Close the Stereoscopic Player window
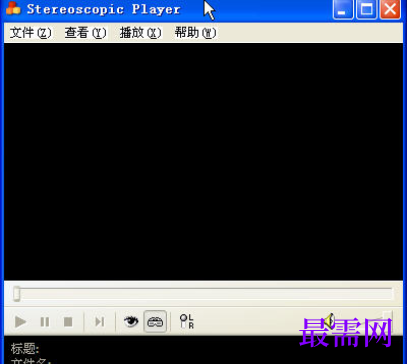This screenshot has width=411, height=364. click(x=390, y=9)
